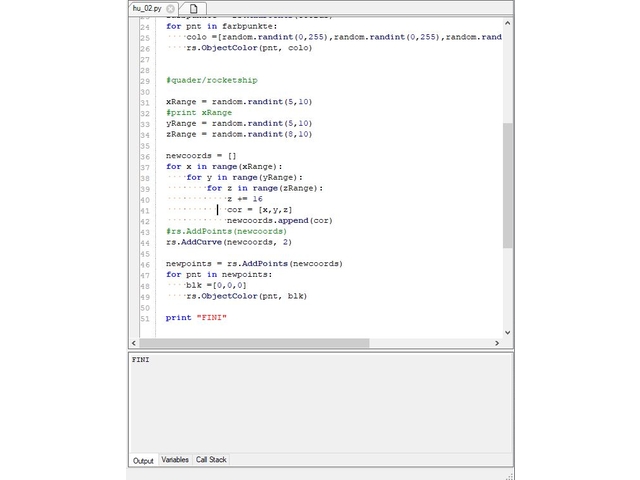Click the rs.ObjectColor(pnt, blk) statement
This screenshot has height=480, width=640.
247,296
